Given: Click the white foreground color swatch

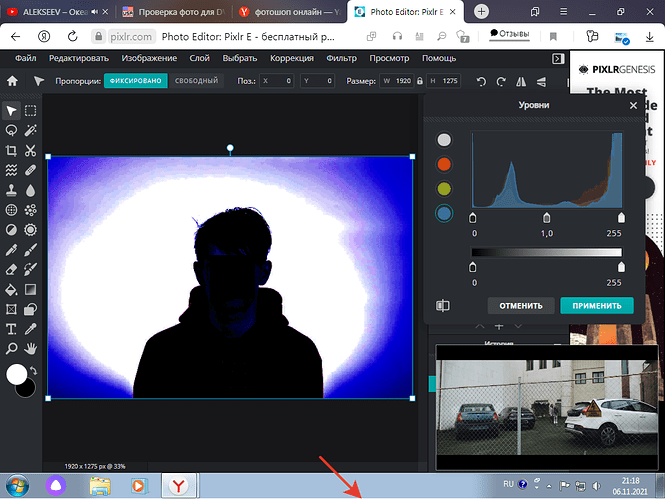Looking at the screenshot, I should (17, 374).
